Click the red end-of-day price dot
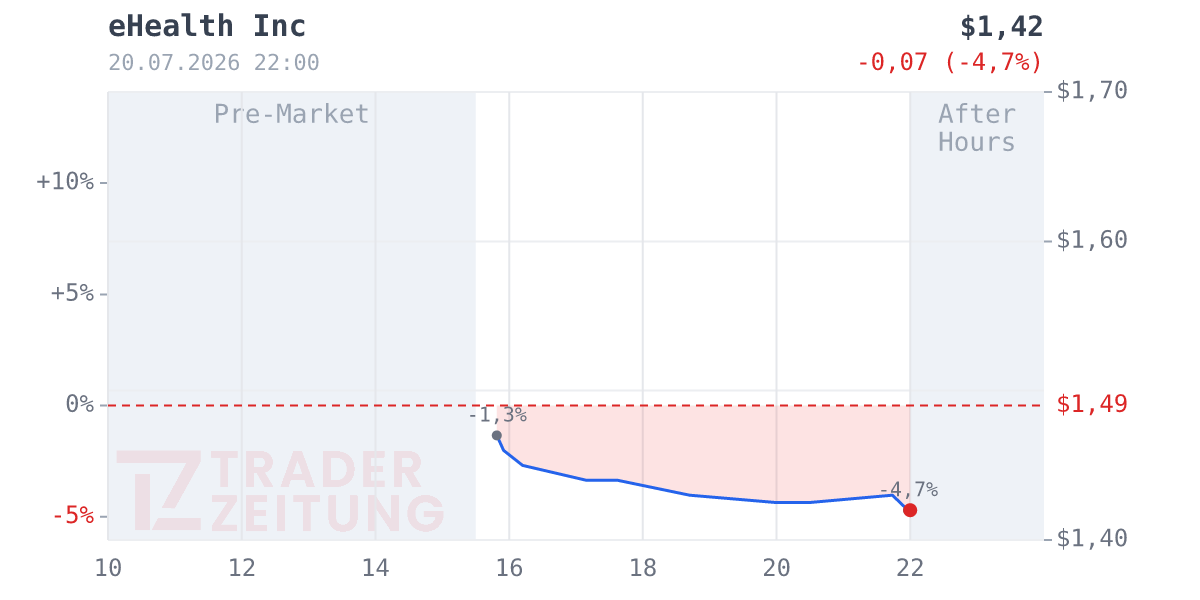This screenshot has width=1200, height=600. click(x=910, y=510)
